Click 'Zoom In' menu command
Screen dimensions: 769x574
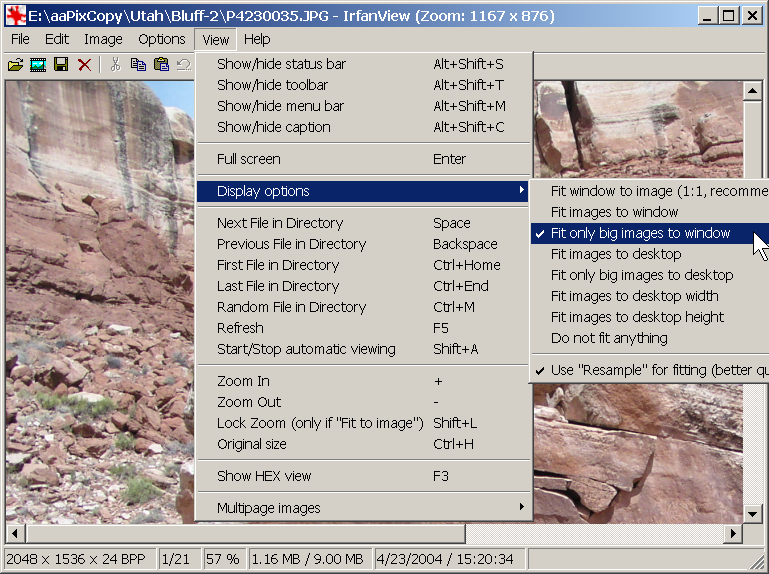(x=243, y=381)
